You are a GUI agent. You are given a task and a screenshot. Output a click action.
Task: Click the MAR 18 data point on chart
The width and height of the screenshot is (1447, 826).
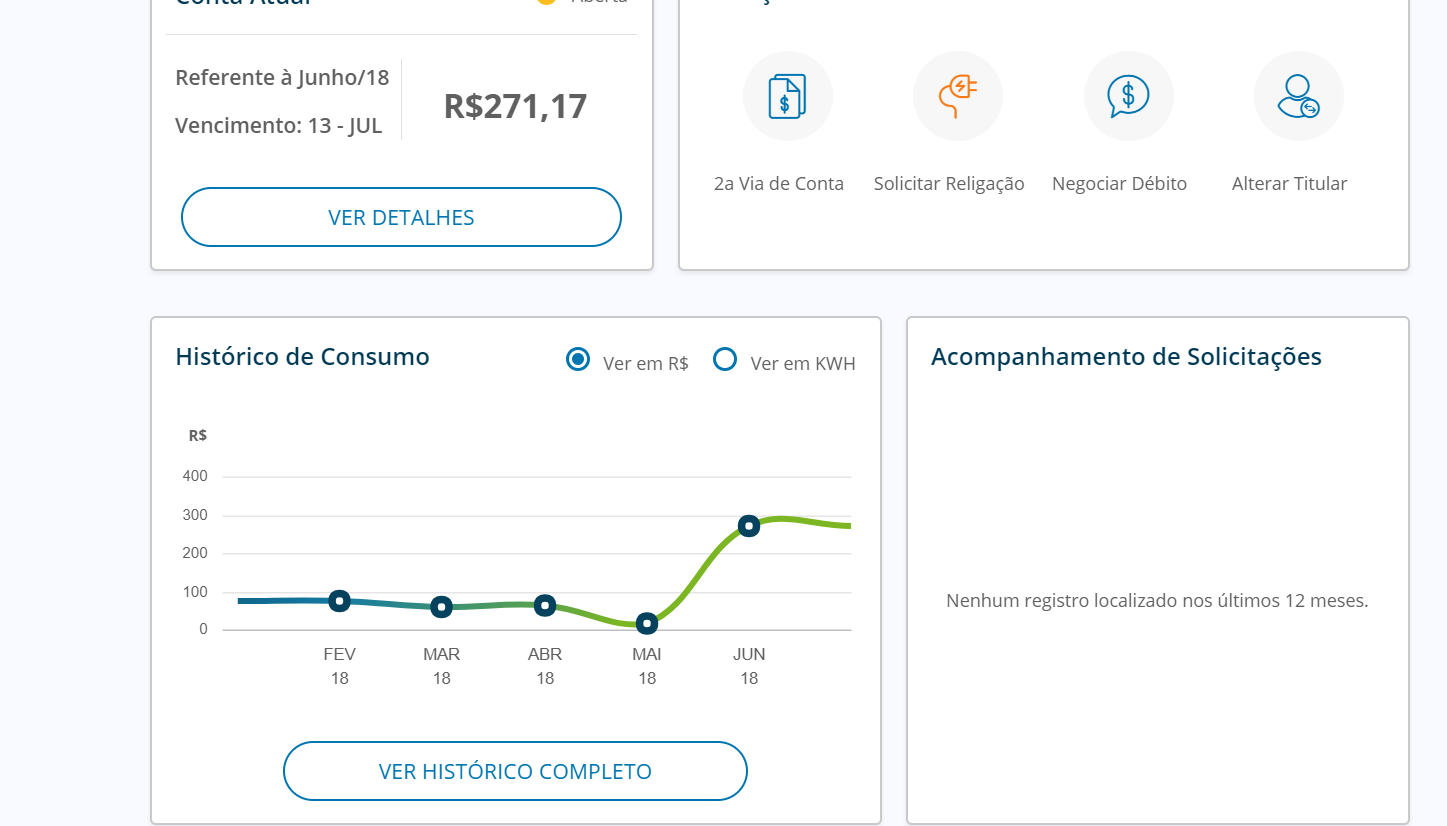point(441,607)
